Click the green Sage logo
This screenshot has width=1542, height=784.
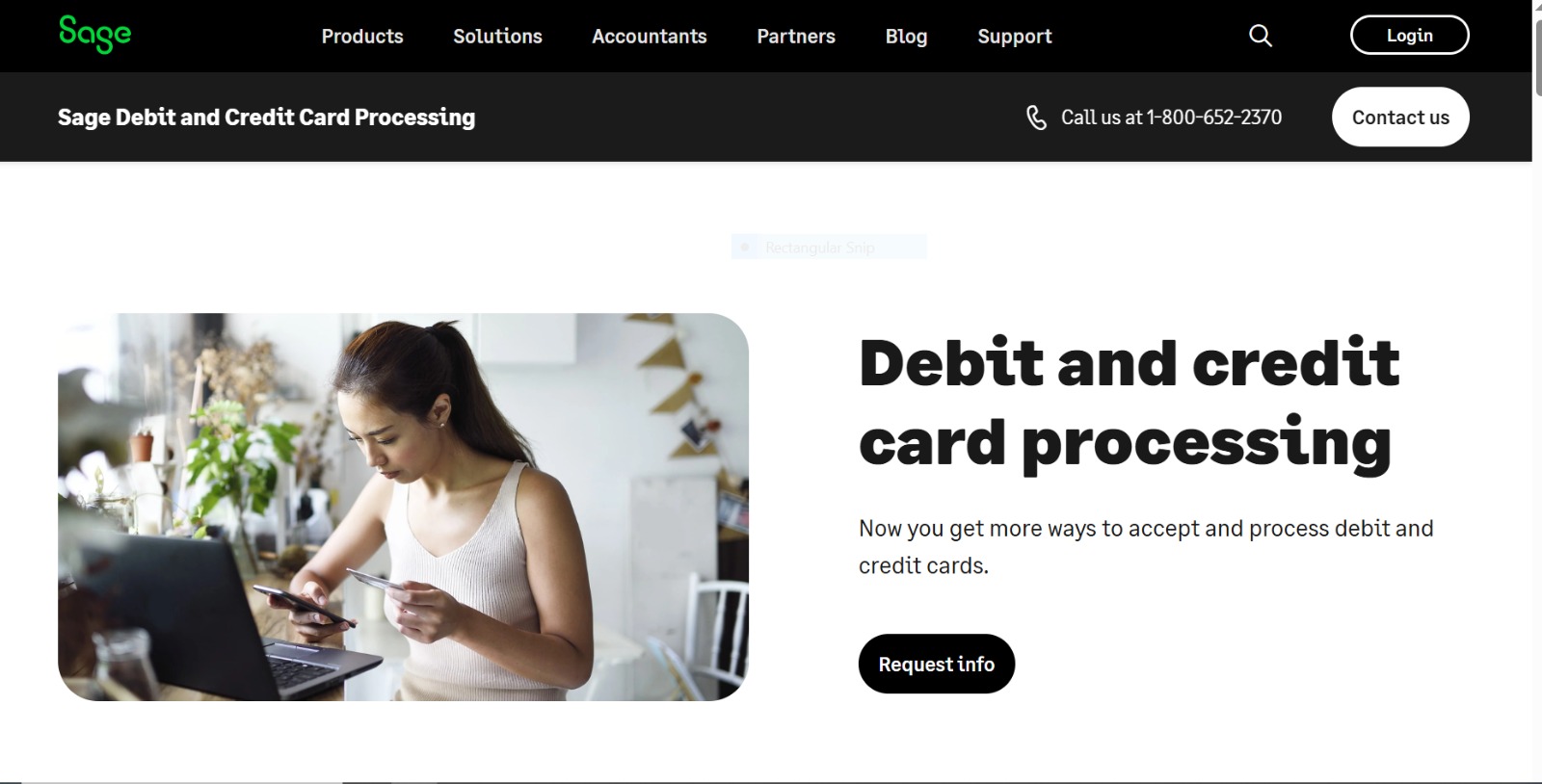click(94, 35)
